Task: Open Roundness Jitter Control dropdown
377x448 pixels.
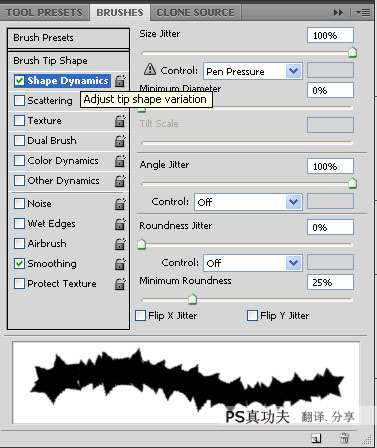Action: point(253,263)
